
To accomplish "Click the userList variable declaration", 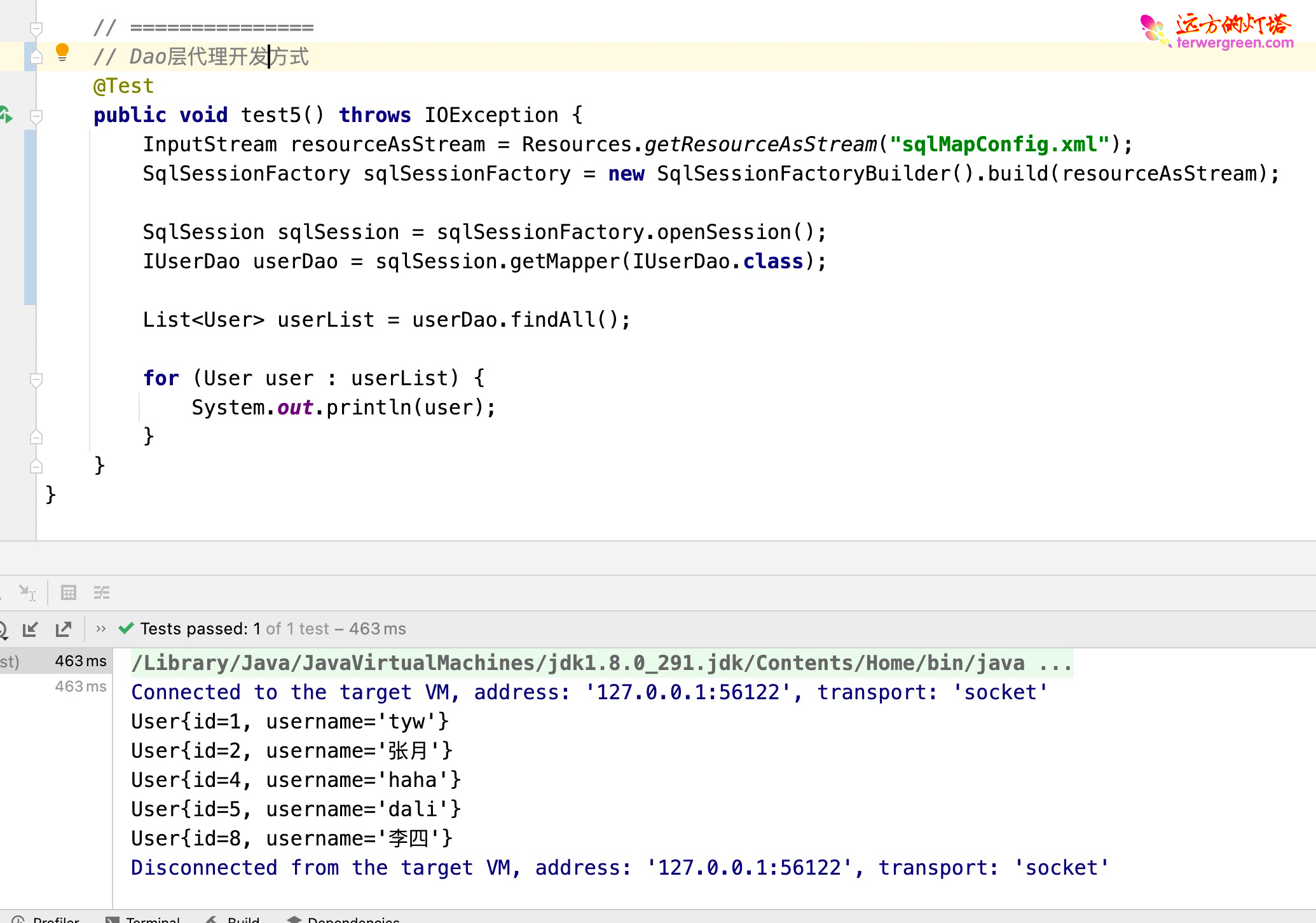I will [x=326, y=320].
